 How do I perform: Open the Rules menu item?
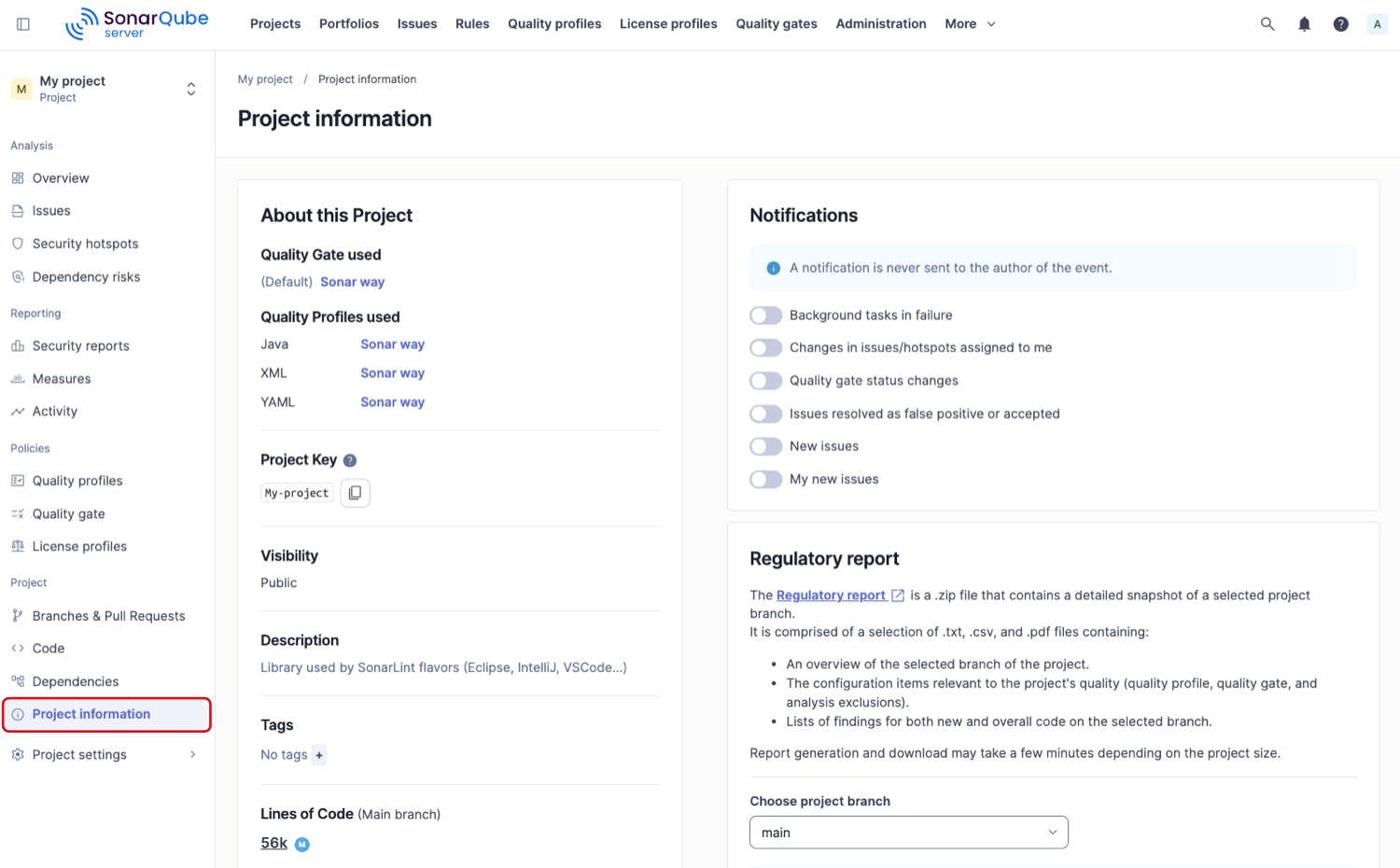pyautogui.click(x=472, y=23)
